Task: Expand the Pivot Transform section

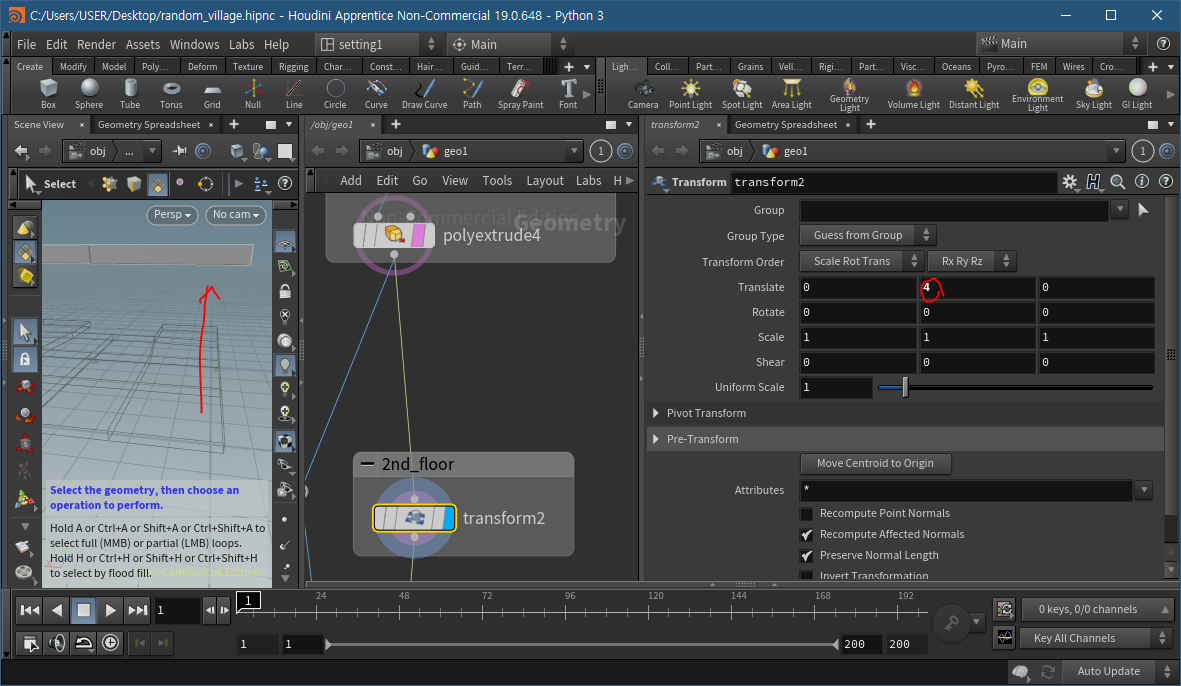Action: point(656,413)
